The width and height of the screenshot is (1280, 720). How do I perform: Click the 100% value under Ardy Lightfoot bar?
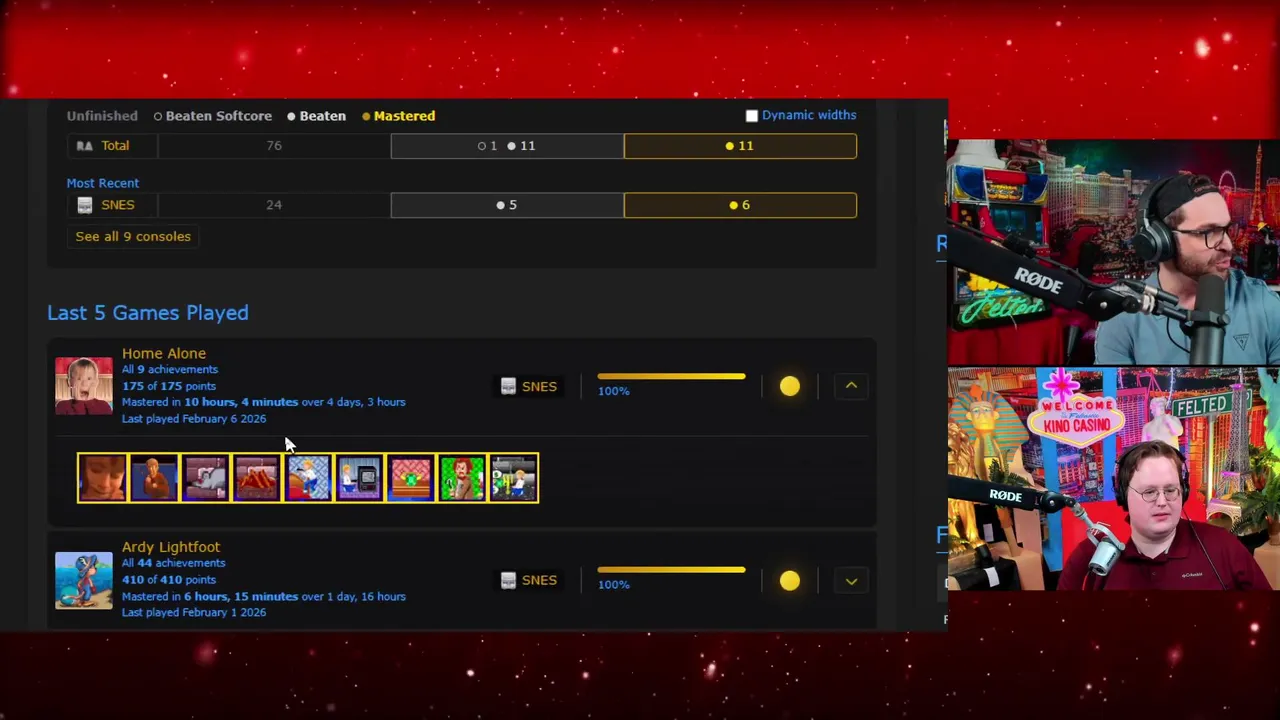(x=614, y=585)
